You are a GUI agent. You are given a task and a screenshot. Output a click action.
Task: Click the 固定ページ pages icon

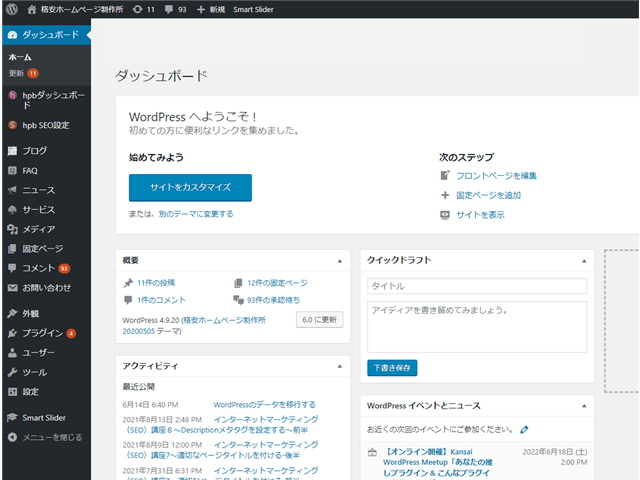pyautogui.click(x=12, y=248)
